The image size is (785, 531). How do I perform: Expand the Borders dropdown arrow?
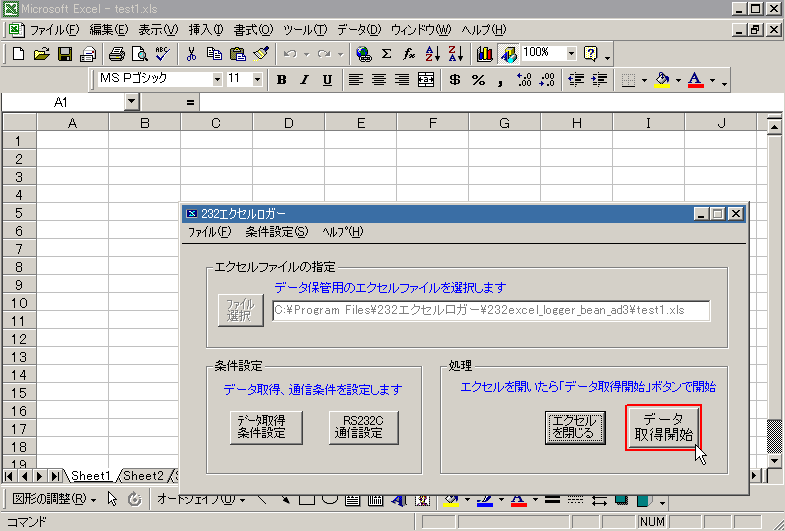[x=644, y=80]
